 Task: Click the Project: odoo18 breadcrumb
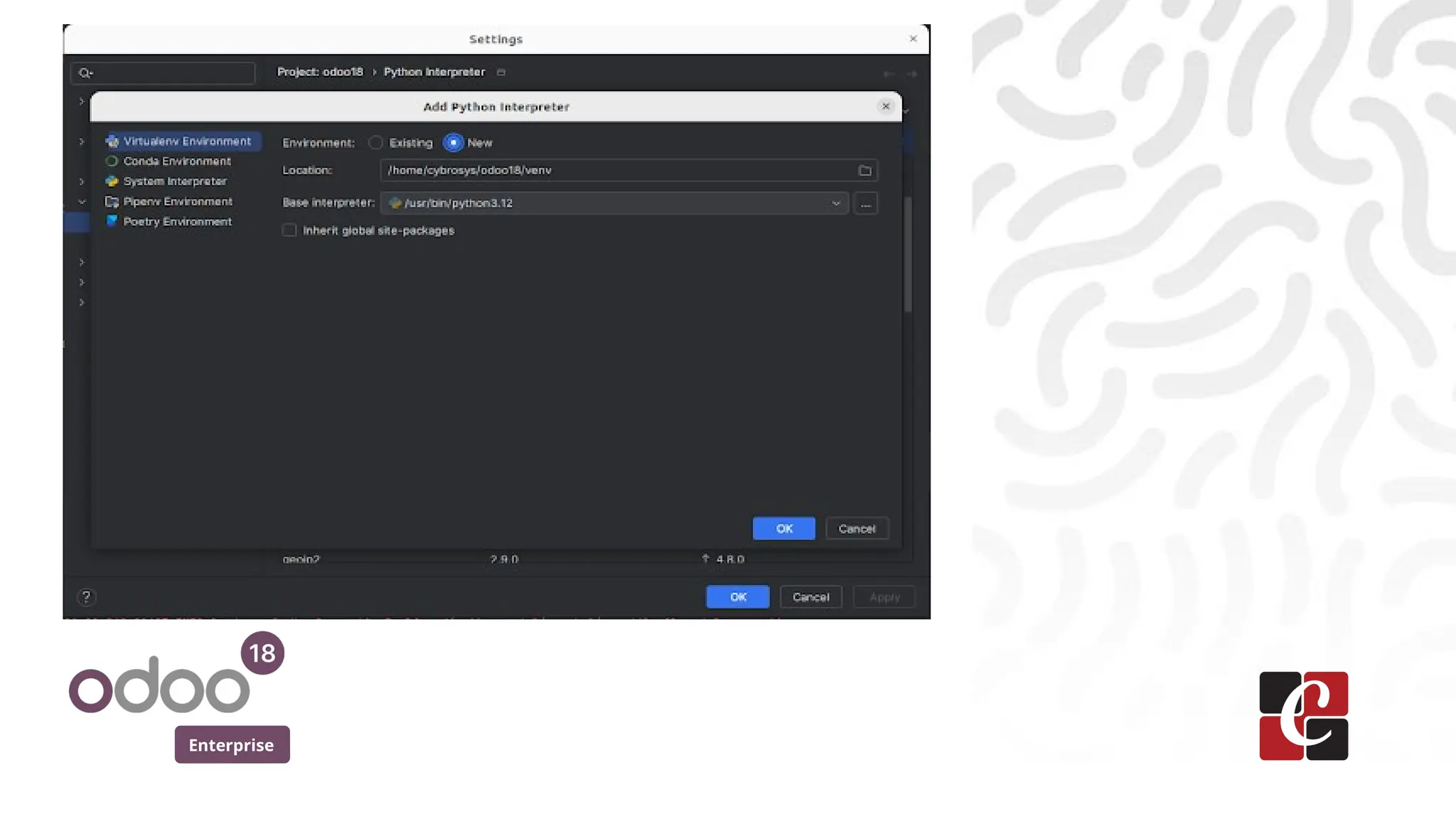click(x=320, y=73)
